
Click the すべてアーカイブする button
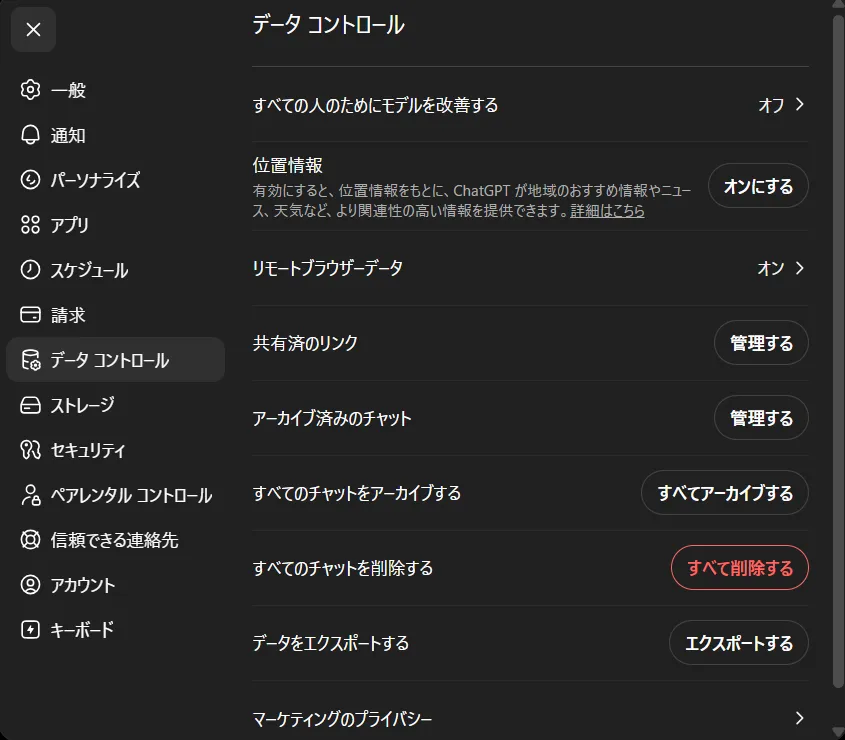[x=725, y=493]
